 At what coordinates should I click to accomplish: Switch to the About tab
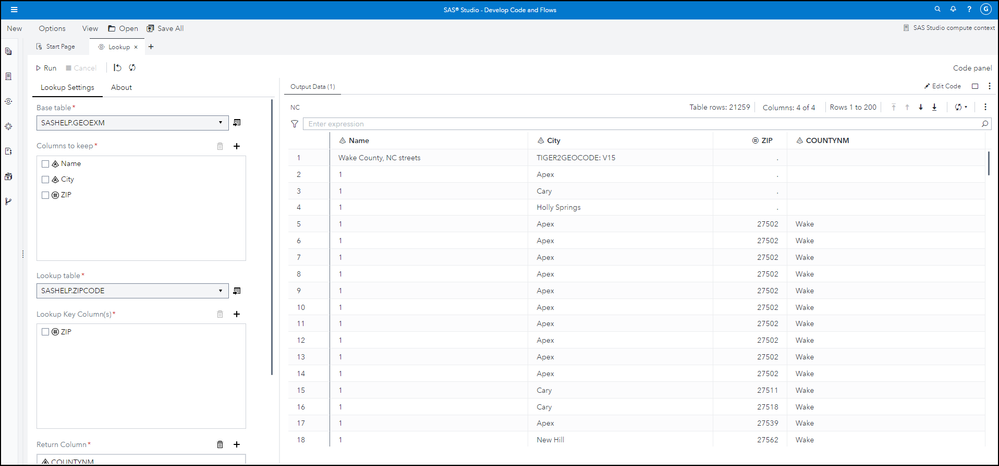(x=121, y=87)
